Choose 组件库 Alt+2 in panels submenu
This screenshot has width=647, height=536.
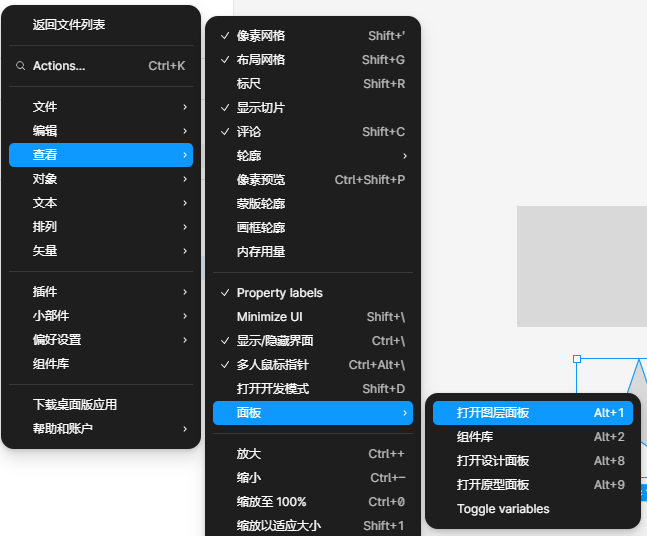tap(533, 437)
